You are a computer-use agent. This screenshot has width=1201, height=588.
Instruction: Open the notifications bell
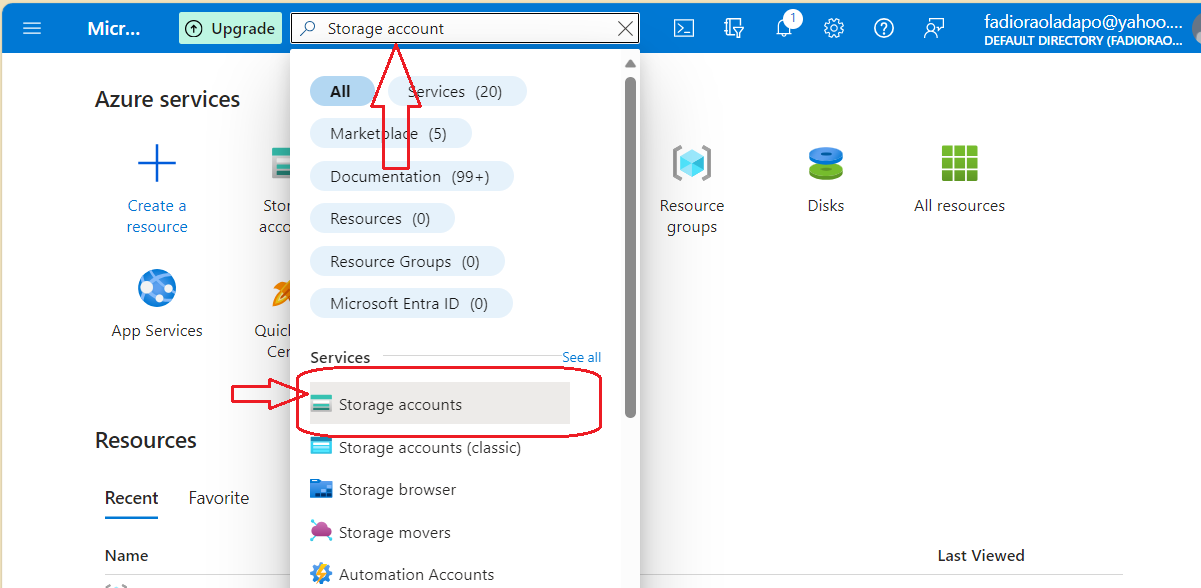tap(784, 28)
